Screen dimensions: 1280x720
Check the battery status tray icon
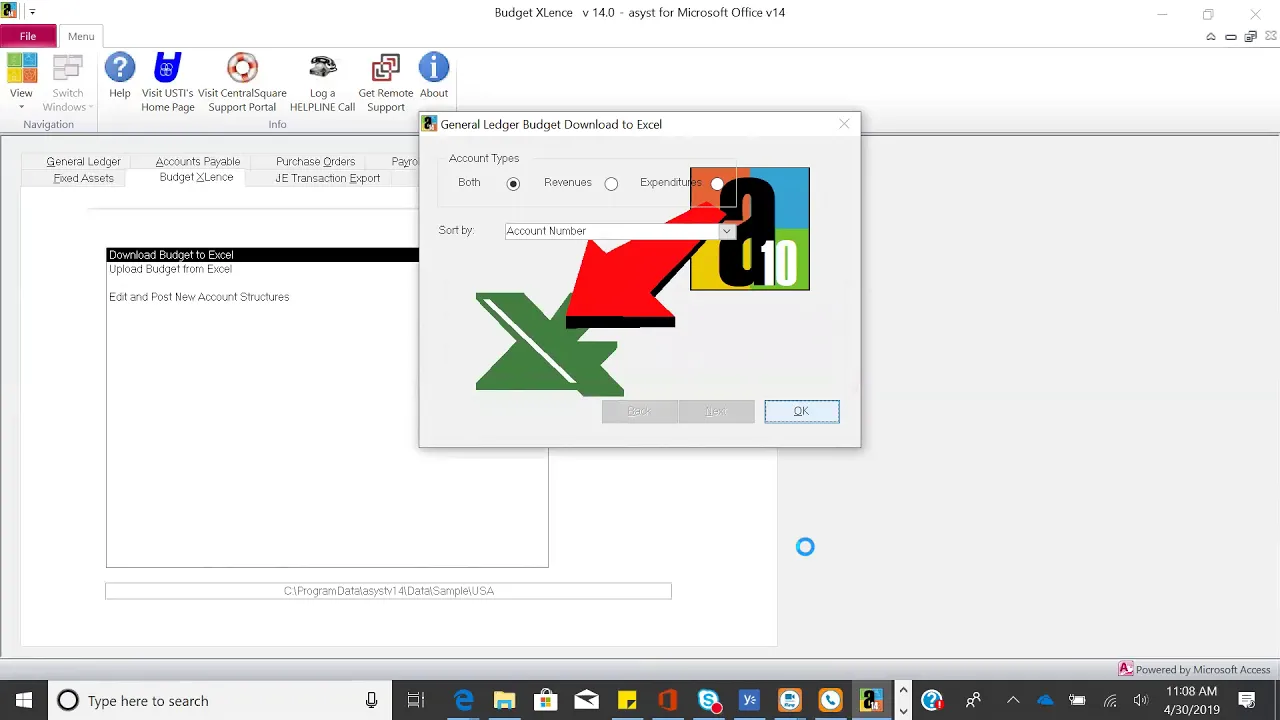tap(1077, 700)
